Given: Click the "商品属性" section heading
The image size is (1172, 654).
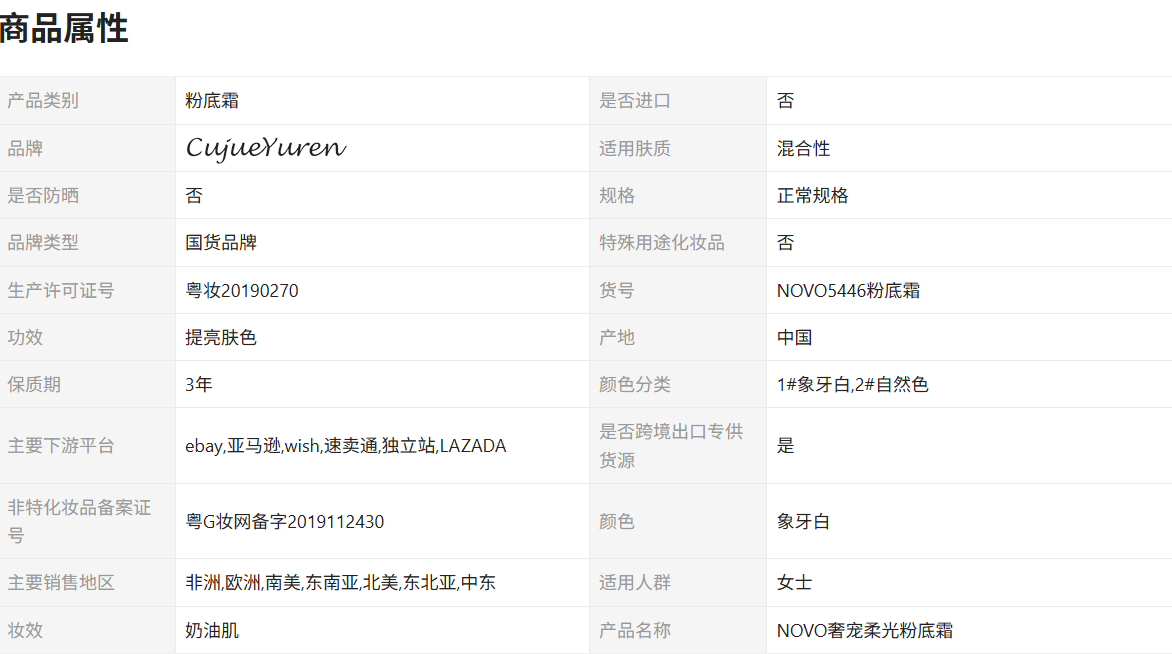Looking at the screenshot, I should tap(64, 29).
